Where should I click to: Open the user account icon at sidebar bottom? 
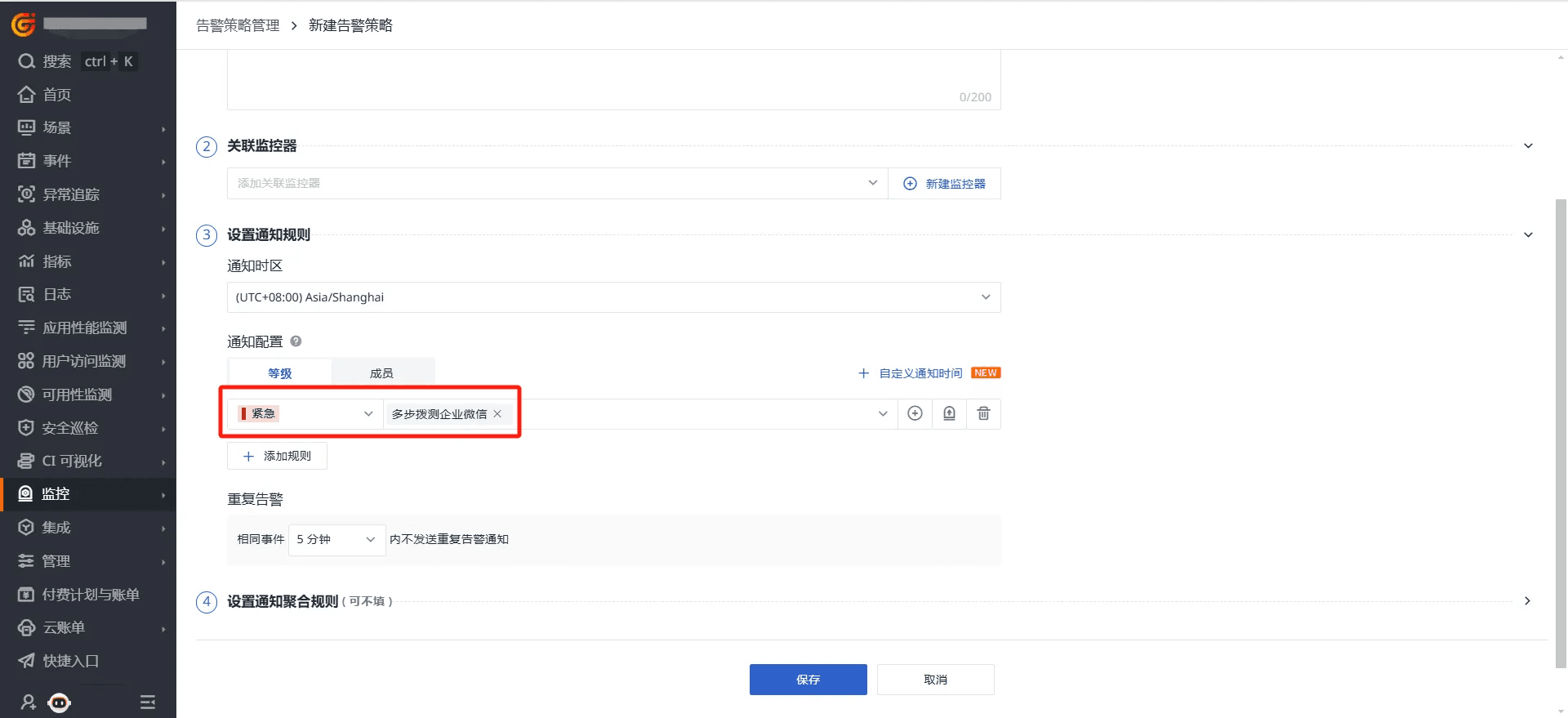click(x=29, y=702)
